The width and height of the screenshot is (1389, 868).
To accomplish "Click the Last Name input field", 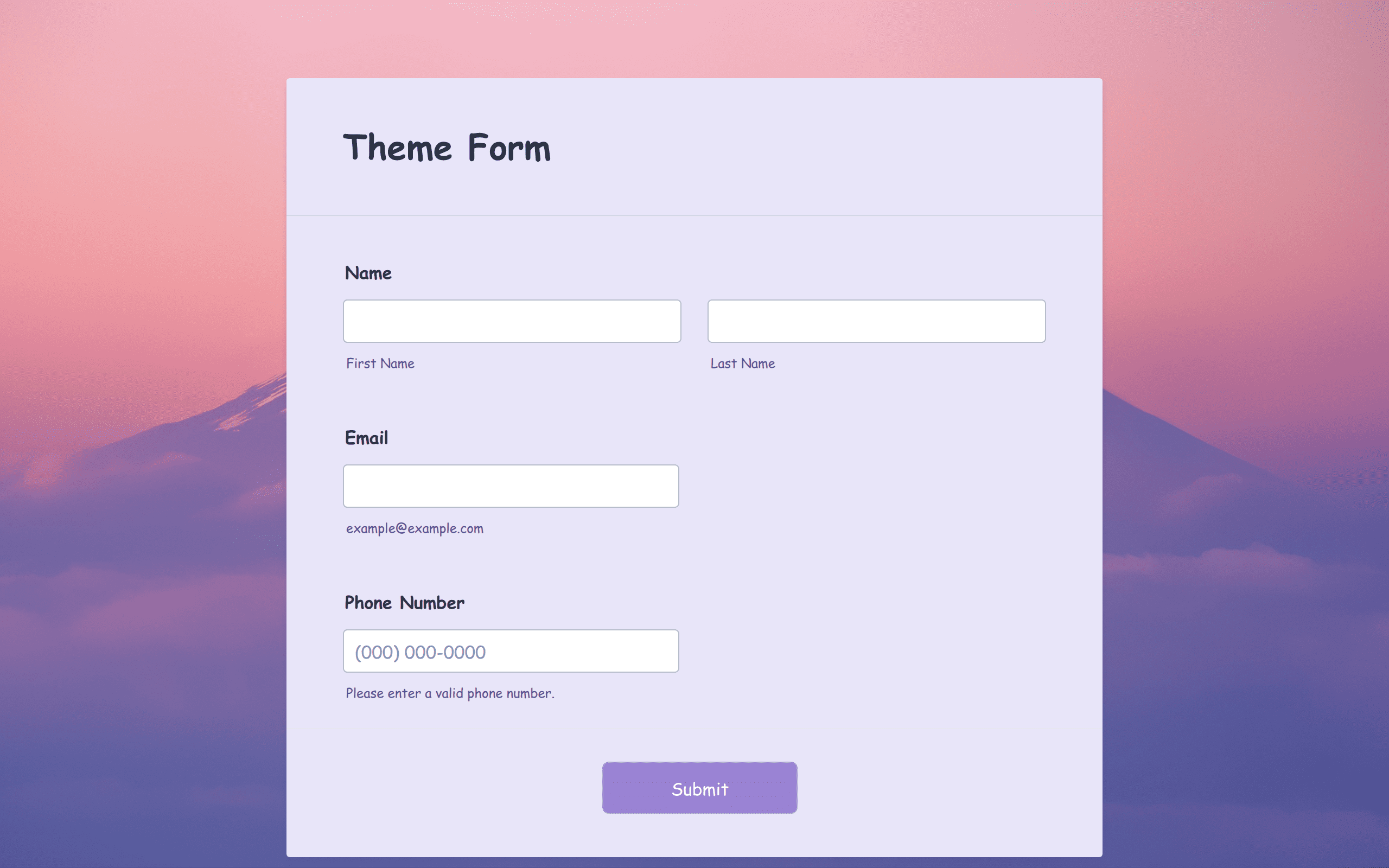I will pos(876,321).
